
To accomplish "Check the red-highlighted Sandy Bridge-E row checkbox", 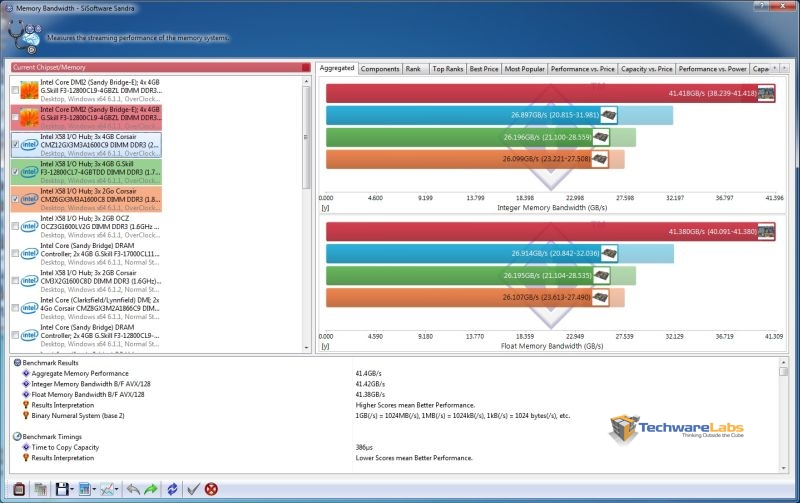I will click(15, 117).
